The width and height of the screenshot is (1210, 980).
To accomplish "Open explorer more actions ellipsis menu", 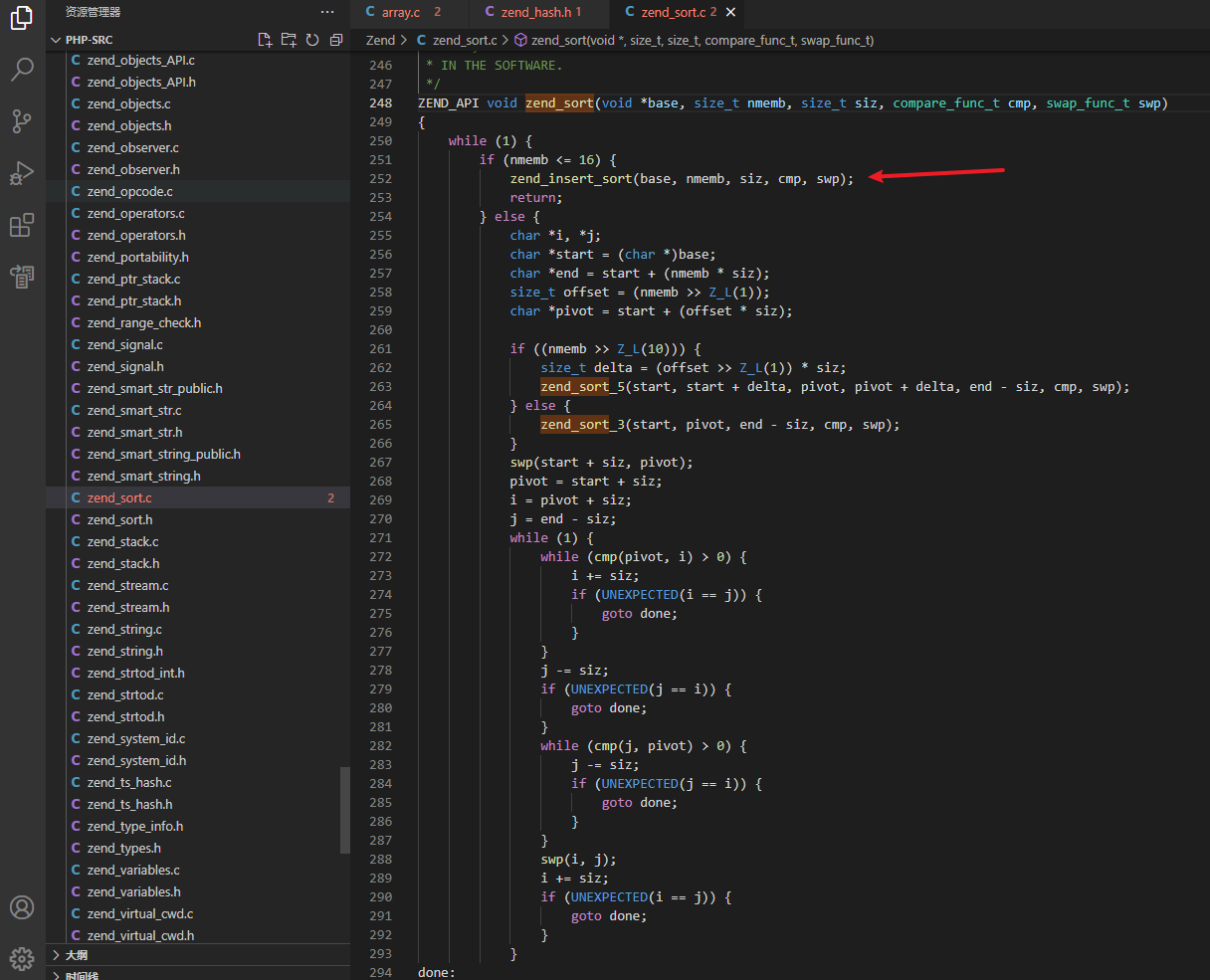I will click(327, 12).
